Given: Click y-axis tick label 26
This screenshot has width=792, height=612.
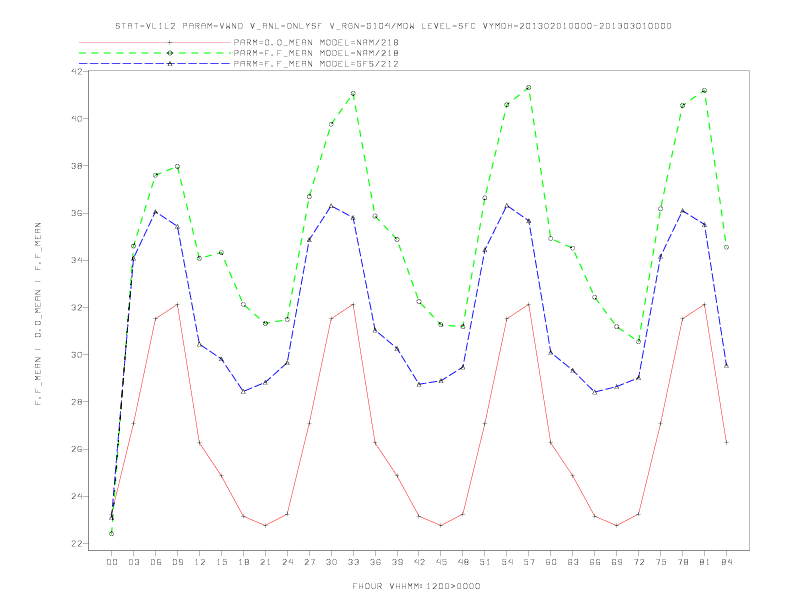Looking at the screenshot, I should (x=77, y=449).
